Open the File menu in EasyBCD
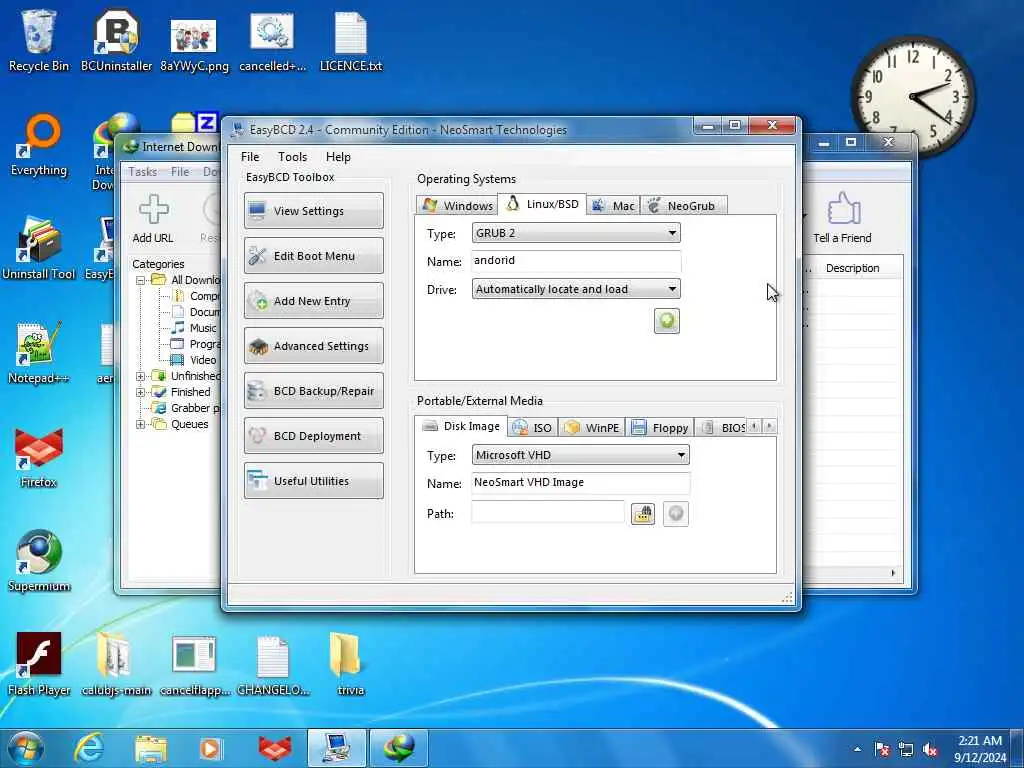The width and height of the screenshot is (1024, 768). [x=250, y=157]
